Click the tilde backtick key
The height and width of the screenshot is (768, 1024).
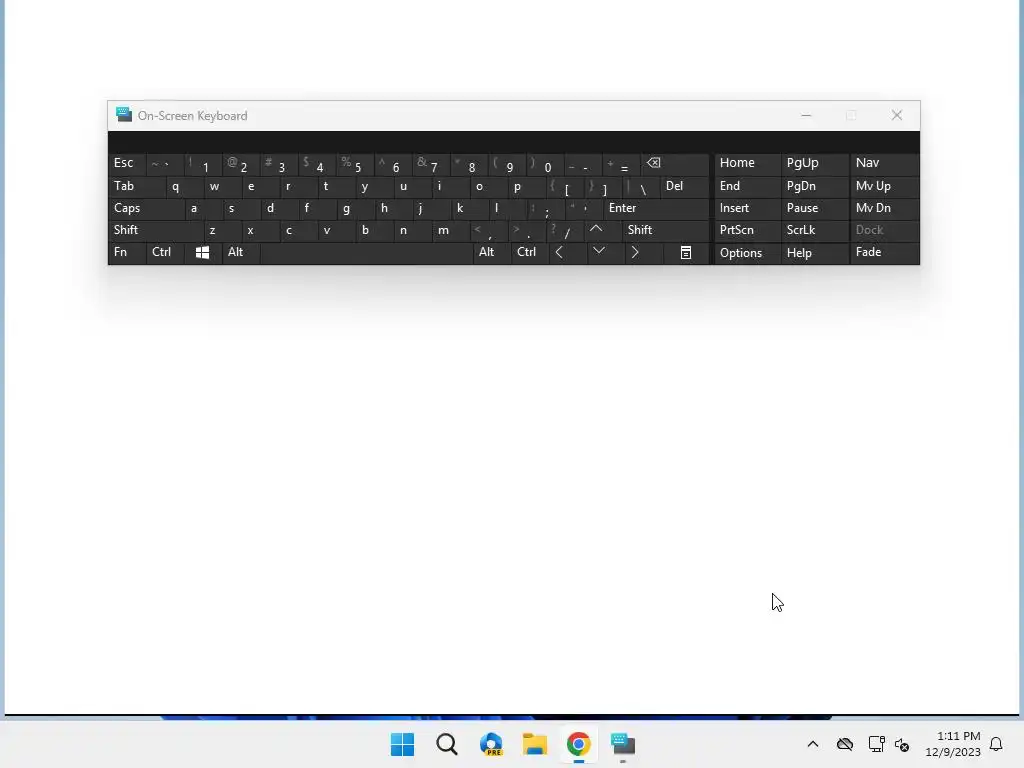(166, 163)
